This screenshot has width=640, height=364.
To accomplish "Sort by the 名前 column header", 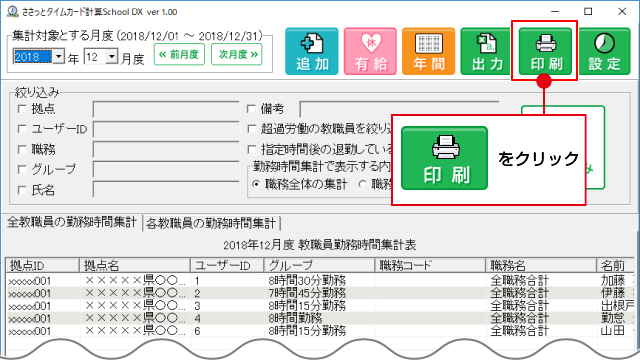I will [x=616, y=266].
